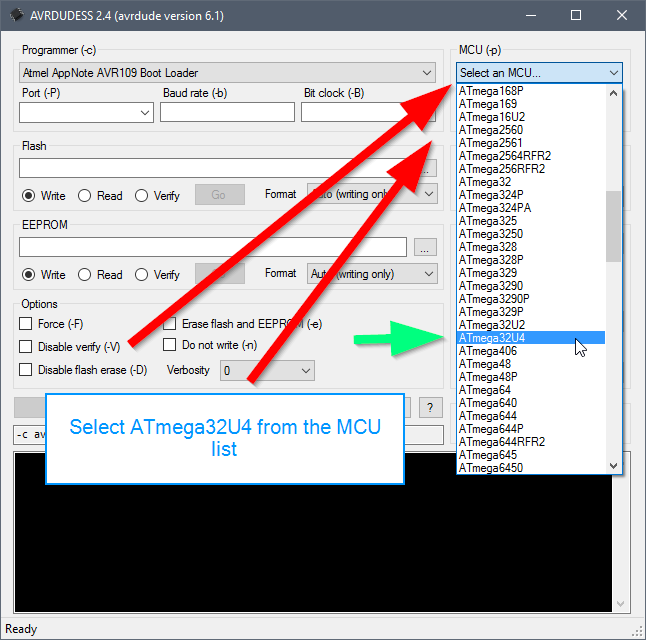The height and width of the screenshot is (640, 646).
Task: Select ATmega645 in the MCU list
Action: (531, 455)
